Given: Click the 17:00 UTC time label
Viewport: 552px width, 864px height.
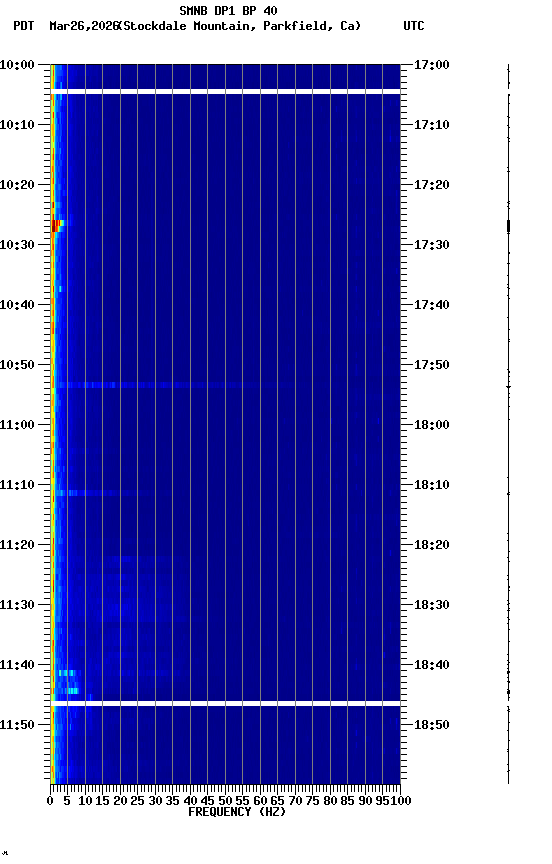Looking at the screenshot, I should [x=432, y=65].
